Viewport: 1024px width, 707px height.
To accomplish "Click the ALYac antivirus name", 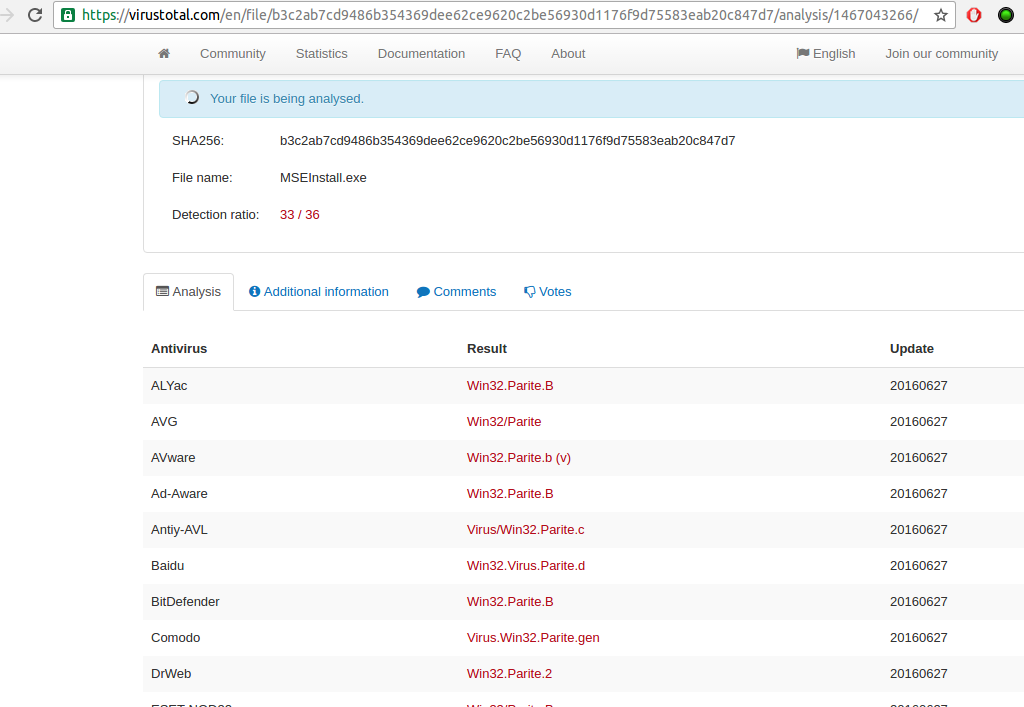I will pyautogui.click(x=169, y=386).
